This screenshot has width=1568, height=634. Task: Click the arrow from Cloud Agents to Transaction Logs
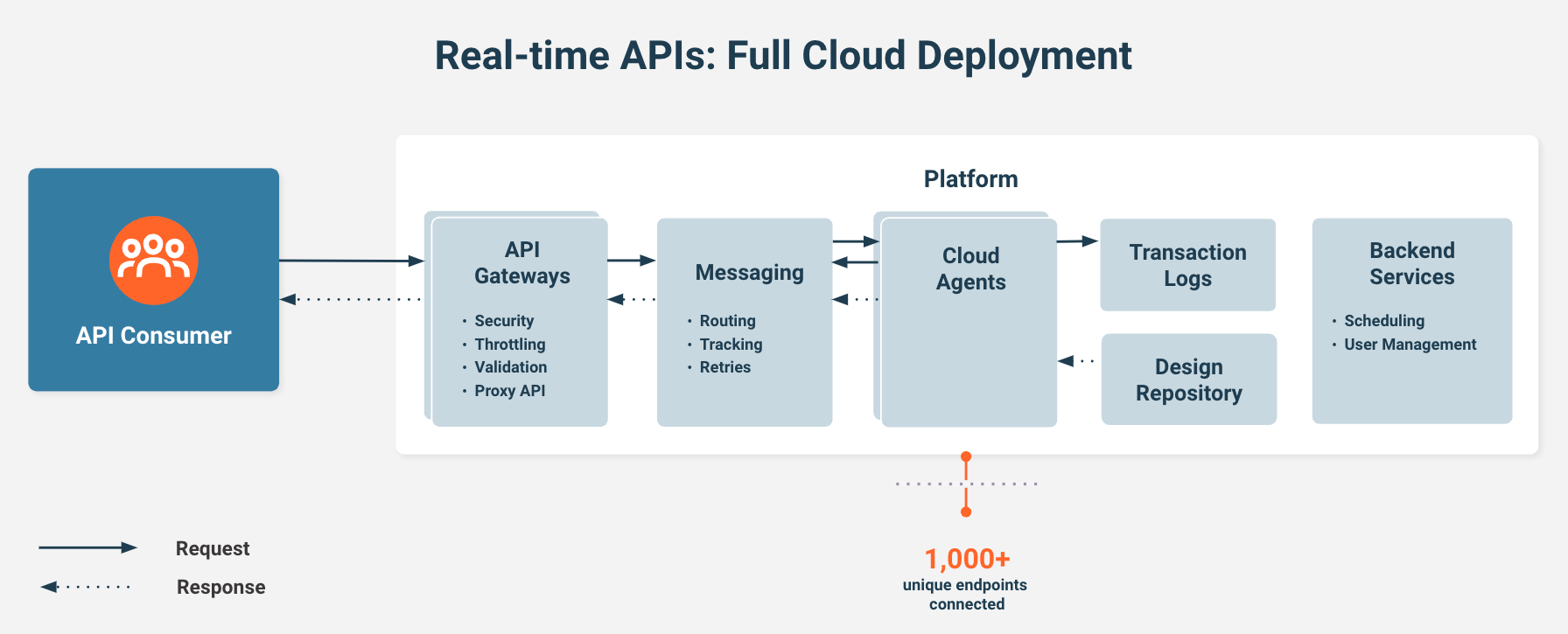pyautogui.click(x=1077, y=240)
